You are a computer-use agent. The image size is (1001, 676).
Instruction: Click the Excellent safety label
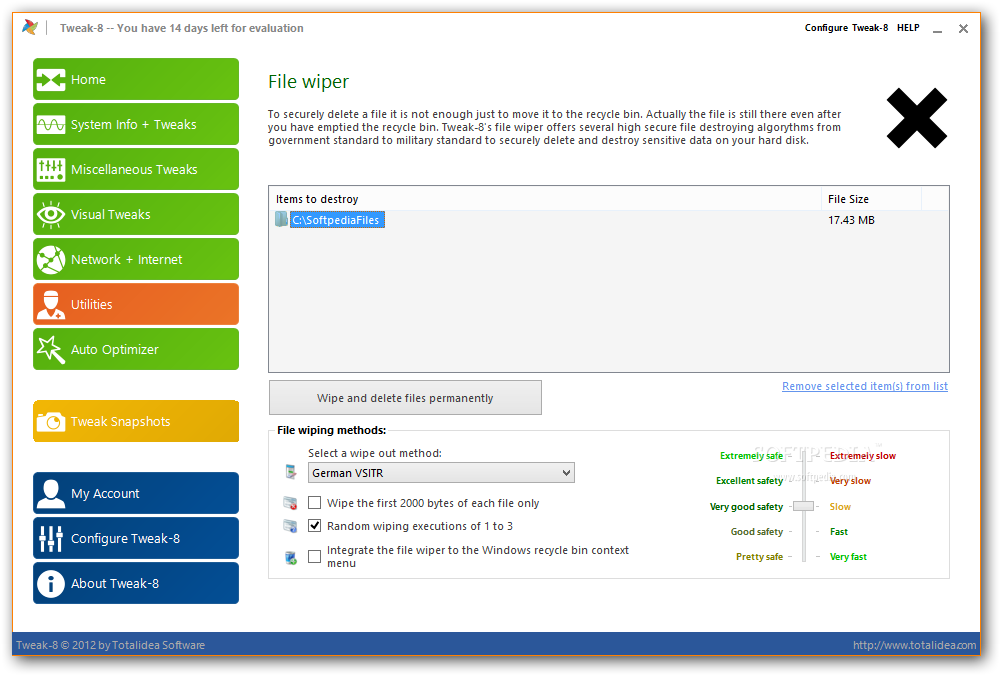(x=749, y=481)
